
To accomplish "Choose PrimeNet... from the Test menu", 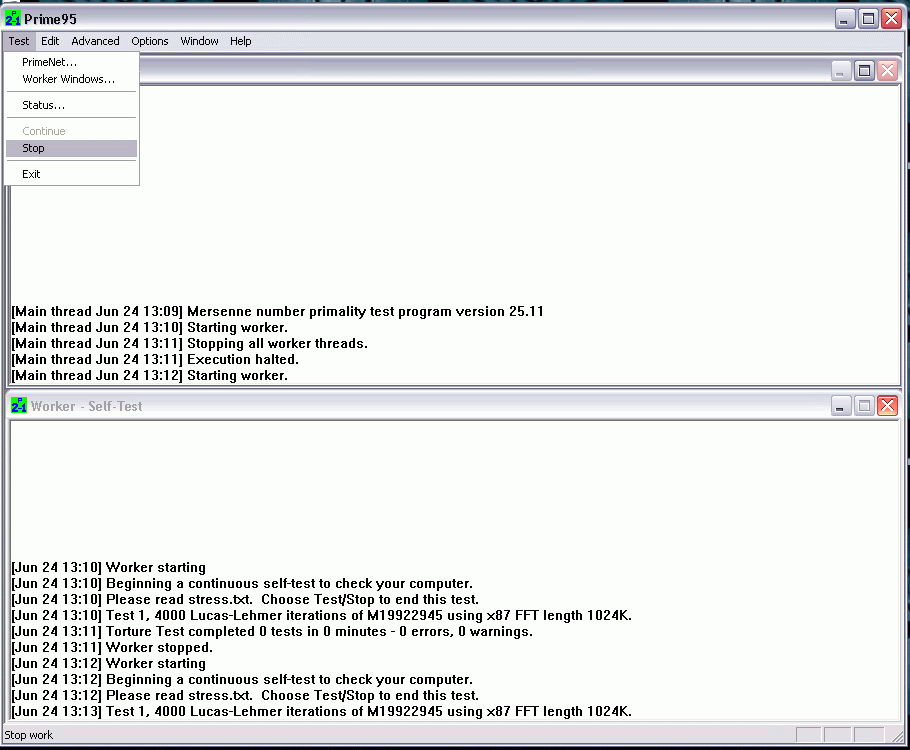I will pos(71,62).
